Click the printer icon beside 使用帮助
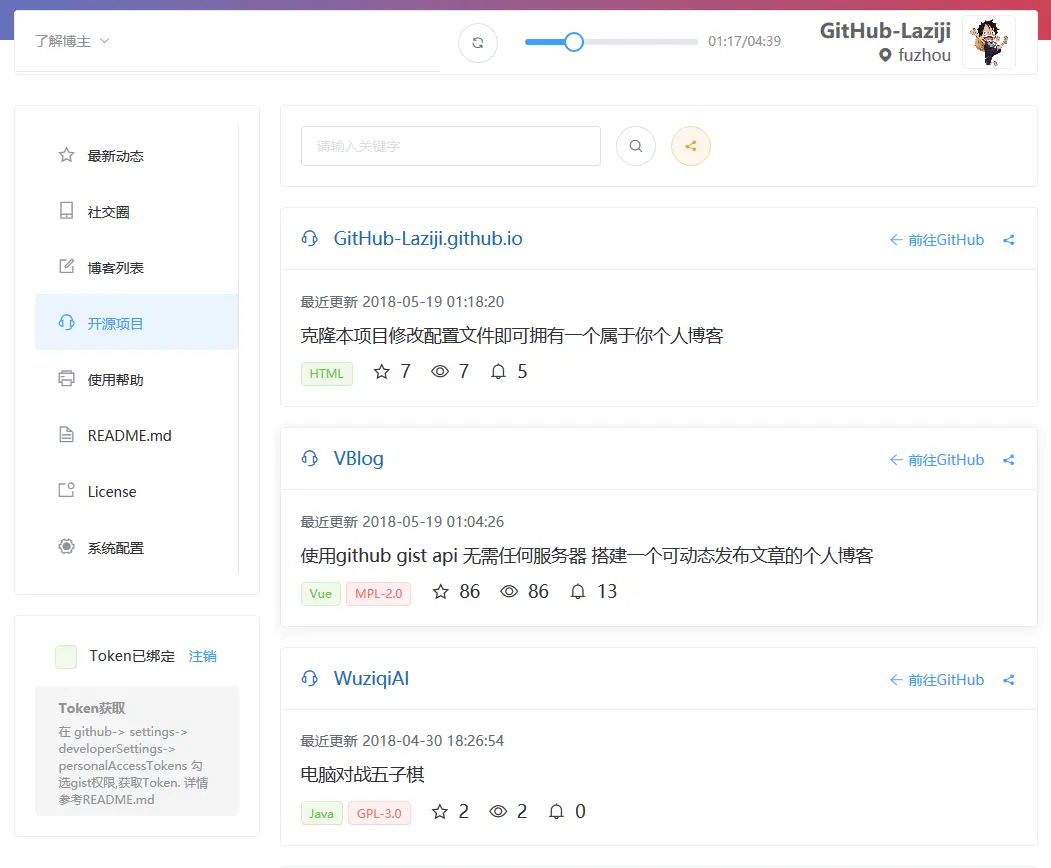This screenshot has width=1051, height=868. (x=66, y=378)
